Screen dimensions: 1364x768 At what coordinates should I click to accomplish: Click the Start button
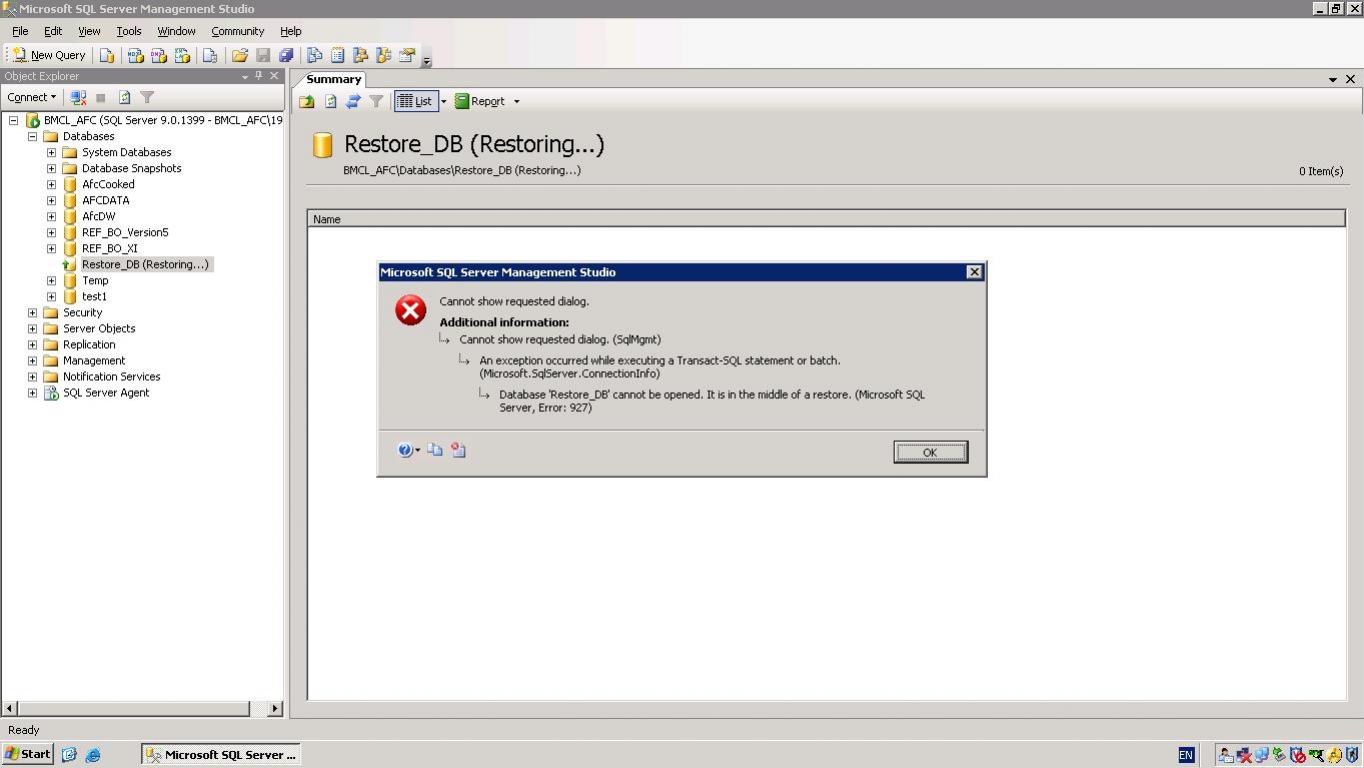(x=28, y=754)
